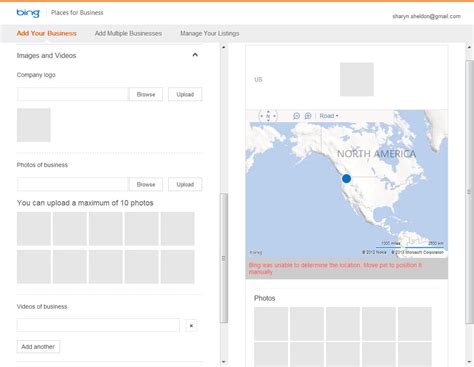Viewport: 474px width, 367px height.
Task: Browse for a company logo file
Action: [146, 94]
